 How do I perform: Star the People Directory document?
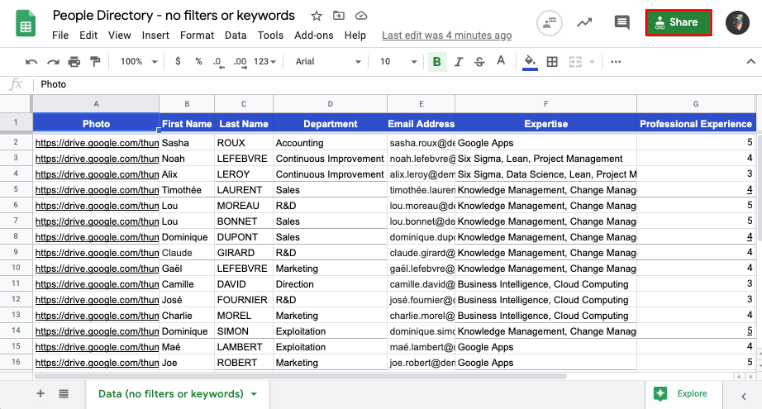click(x=316, y=16)
